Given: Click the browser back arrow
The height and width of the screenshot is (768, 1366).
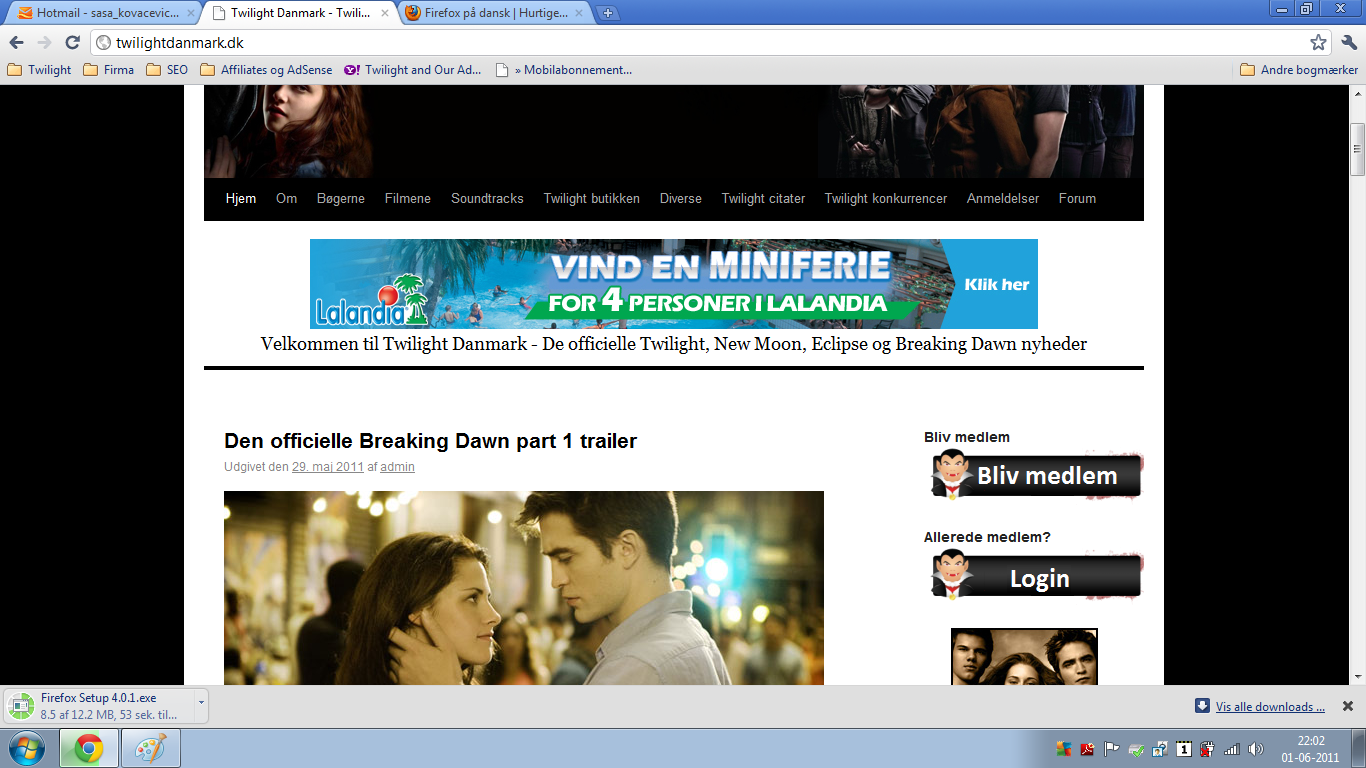Looking at the screenshot, I should coord(17,43).
